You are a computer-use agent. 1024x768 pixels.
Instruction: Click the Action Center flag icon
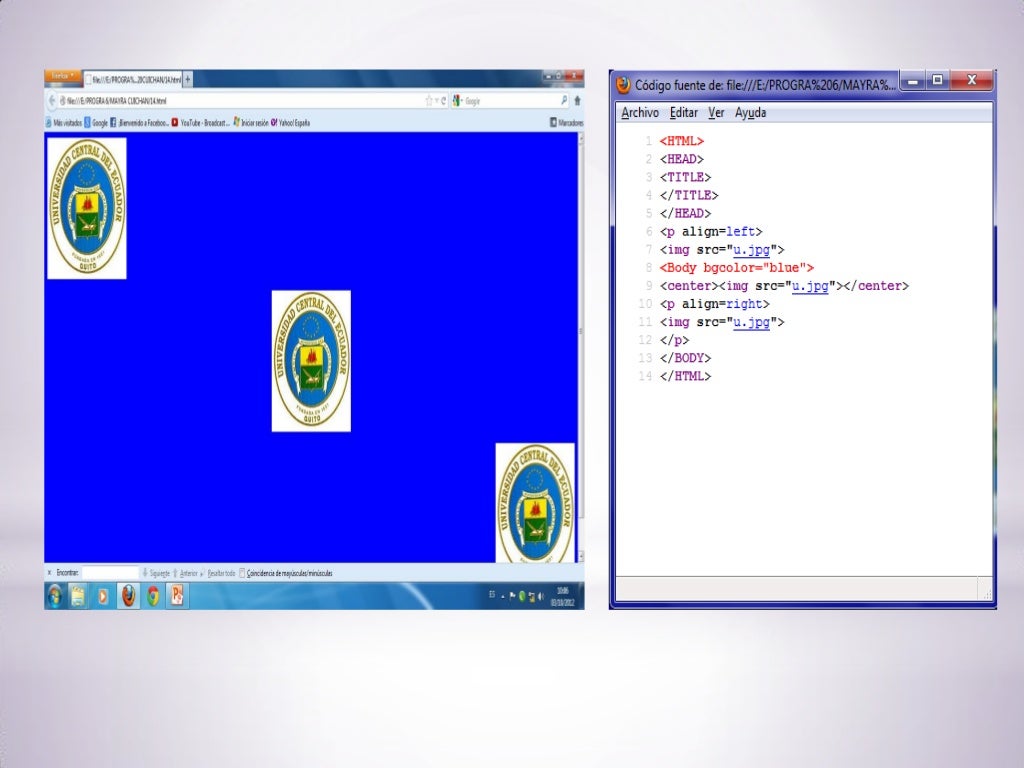coord(512,596)
